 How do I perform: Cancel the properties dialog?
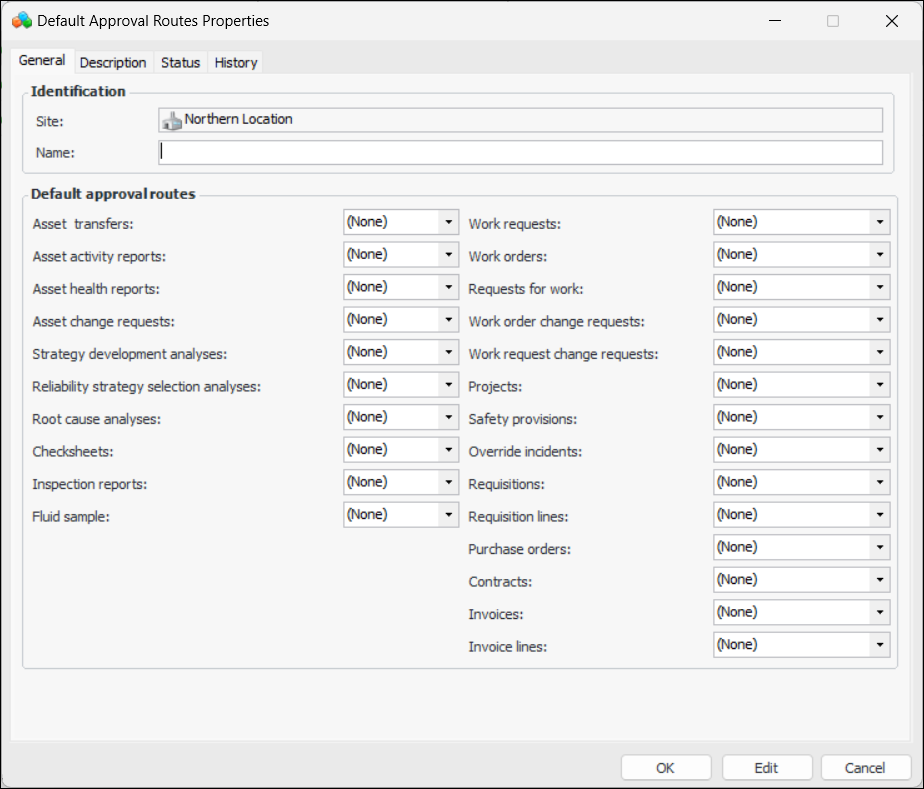(x=865, y=768)
